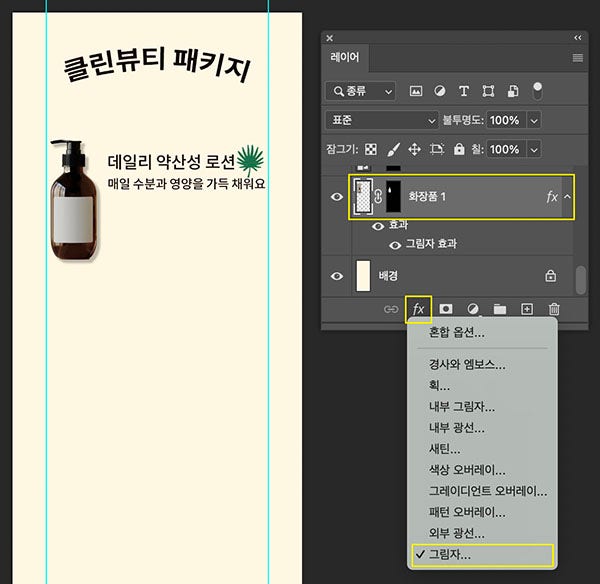Collapse the panel with double-arrow icon

(x=577, y=38)
